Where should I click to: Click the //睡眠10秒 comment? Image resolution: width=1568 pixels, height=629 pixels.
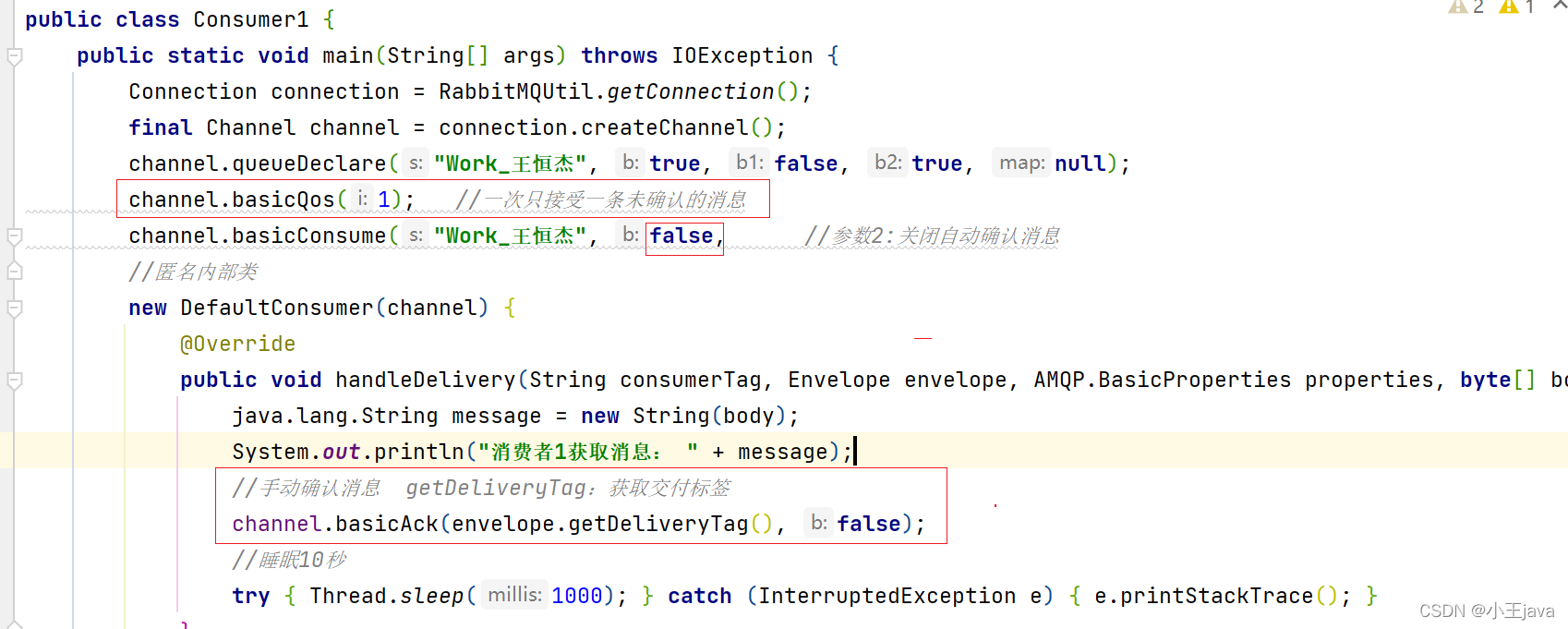point(290,560)
